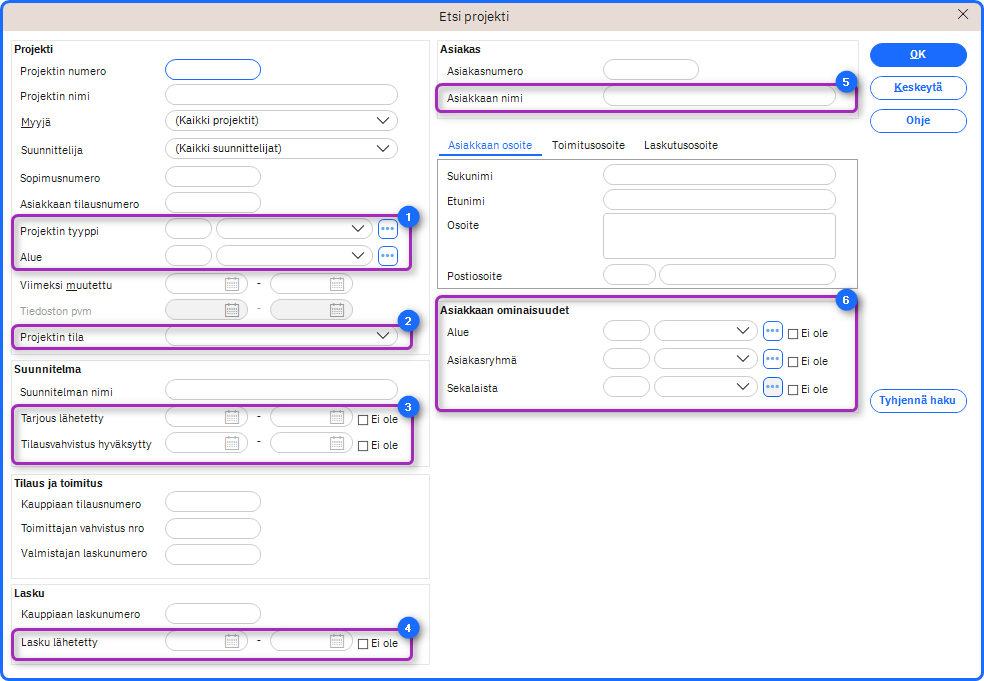This screenshot has width=984, height=681.
Task: Focus the Kauppiaan tilausnumero field
Action: [213, 502]
